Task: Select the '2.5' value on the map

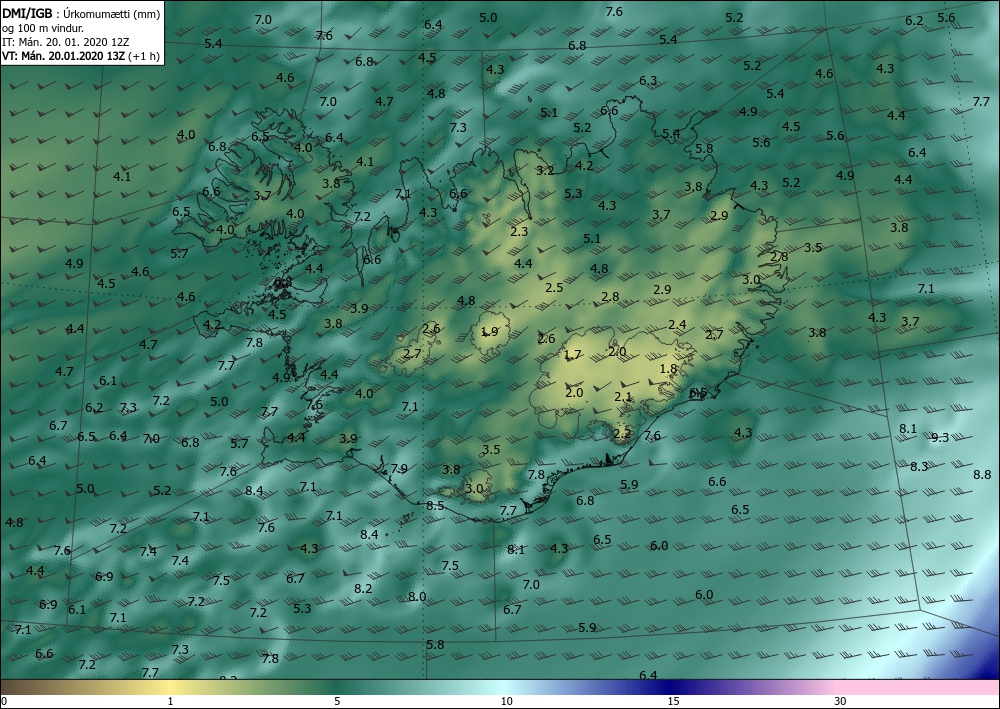Action: 554,288
